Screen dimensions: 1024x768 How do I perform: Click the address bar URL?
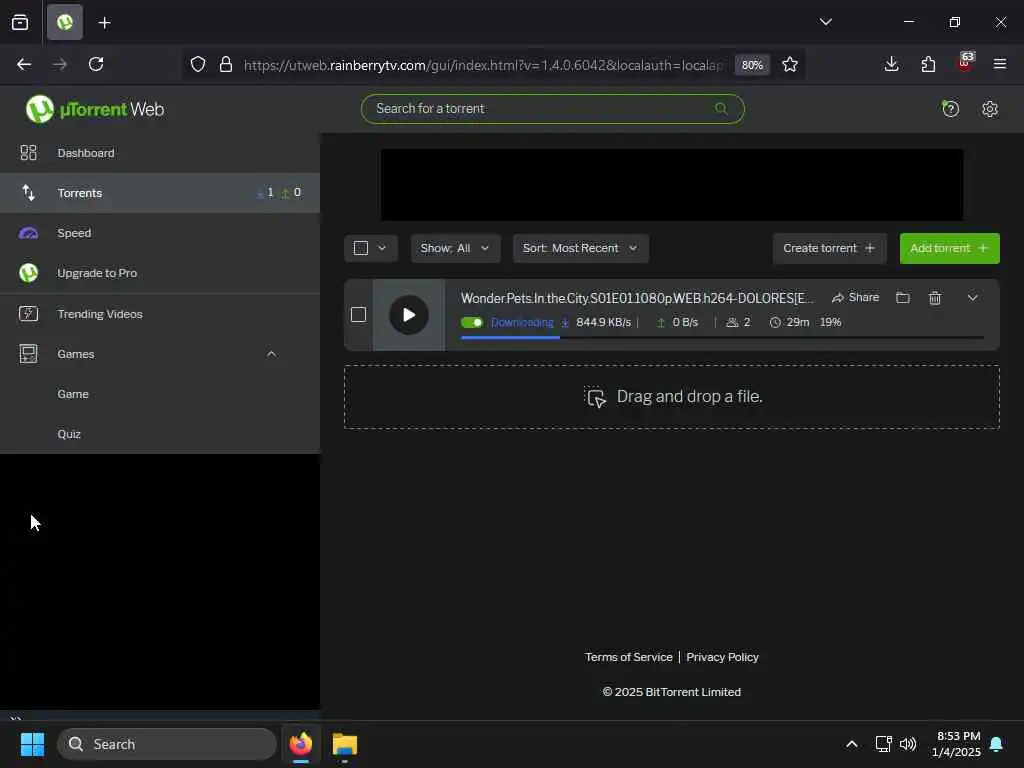pos(483,65)
